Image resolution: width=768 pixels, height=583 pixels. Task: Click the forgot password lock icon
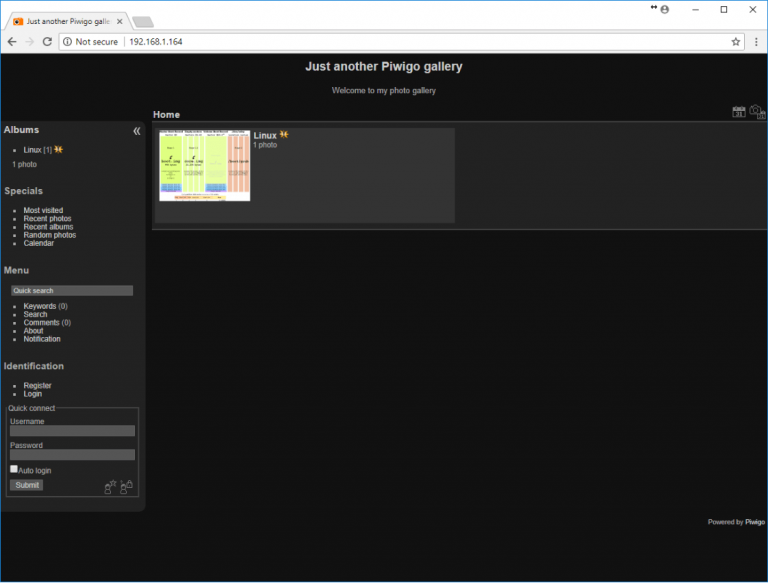click(x=127, y=486)
